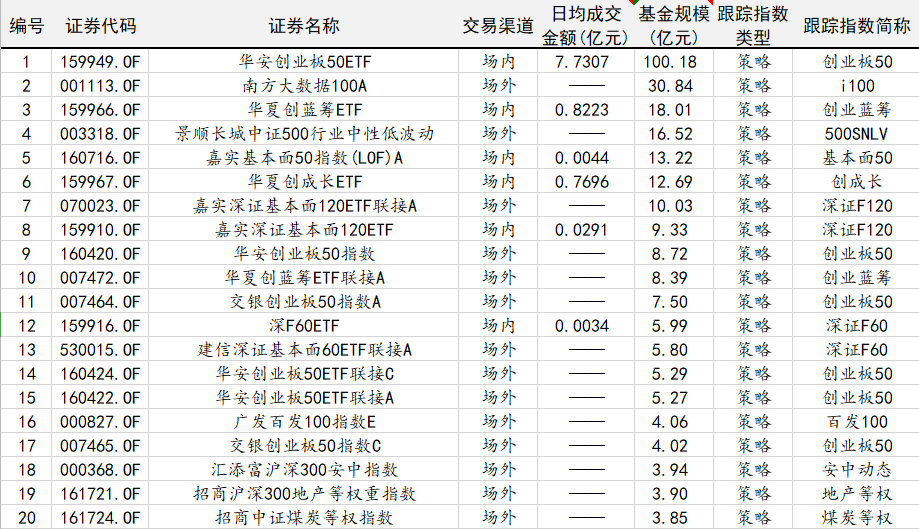919x529 pixels.
Task: Click the 基金规模(亿元) header
Action: (x=674, y=26)
